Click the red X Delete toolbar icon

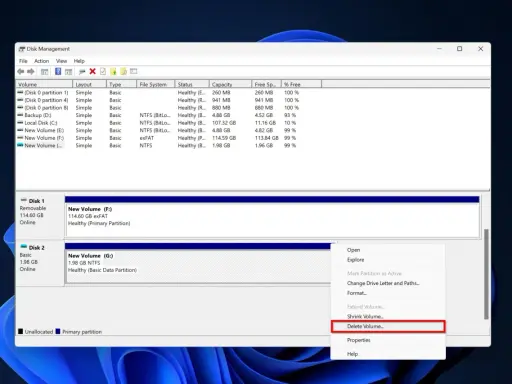93,71
